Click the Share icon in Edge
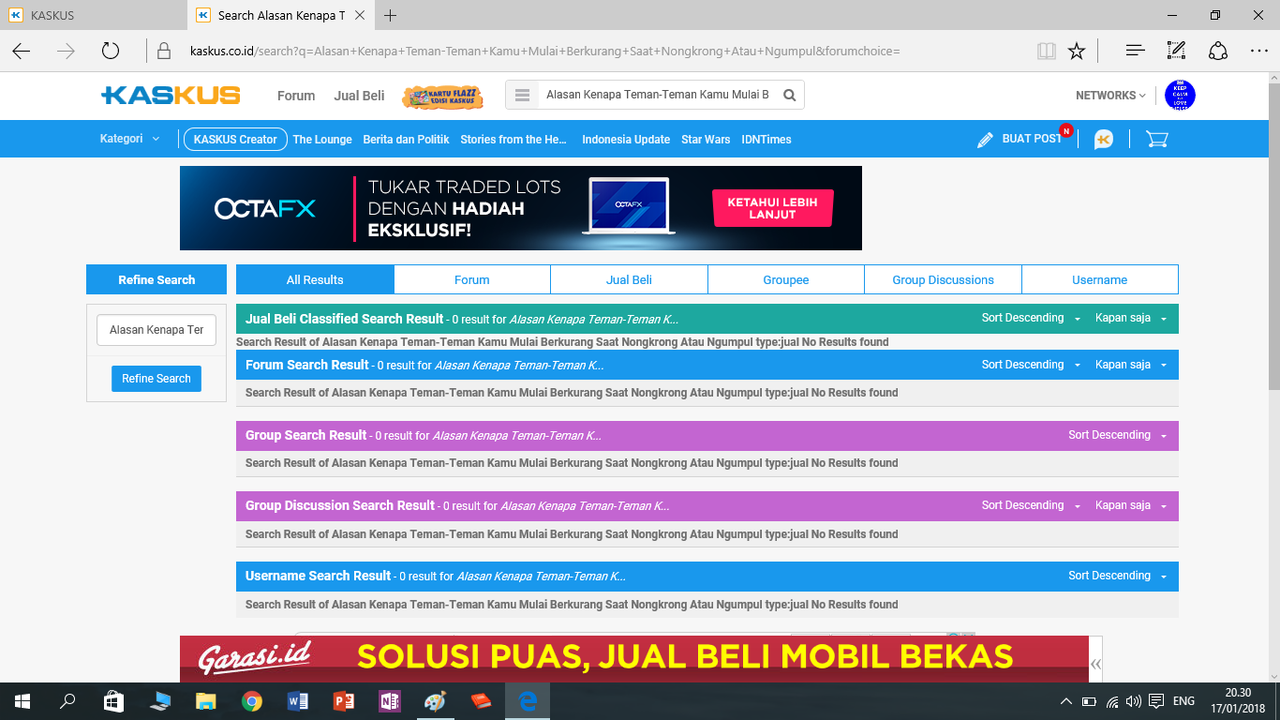This screenshot has width=1280, height=720. (x=1218, y=51)
